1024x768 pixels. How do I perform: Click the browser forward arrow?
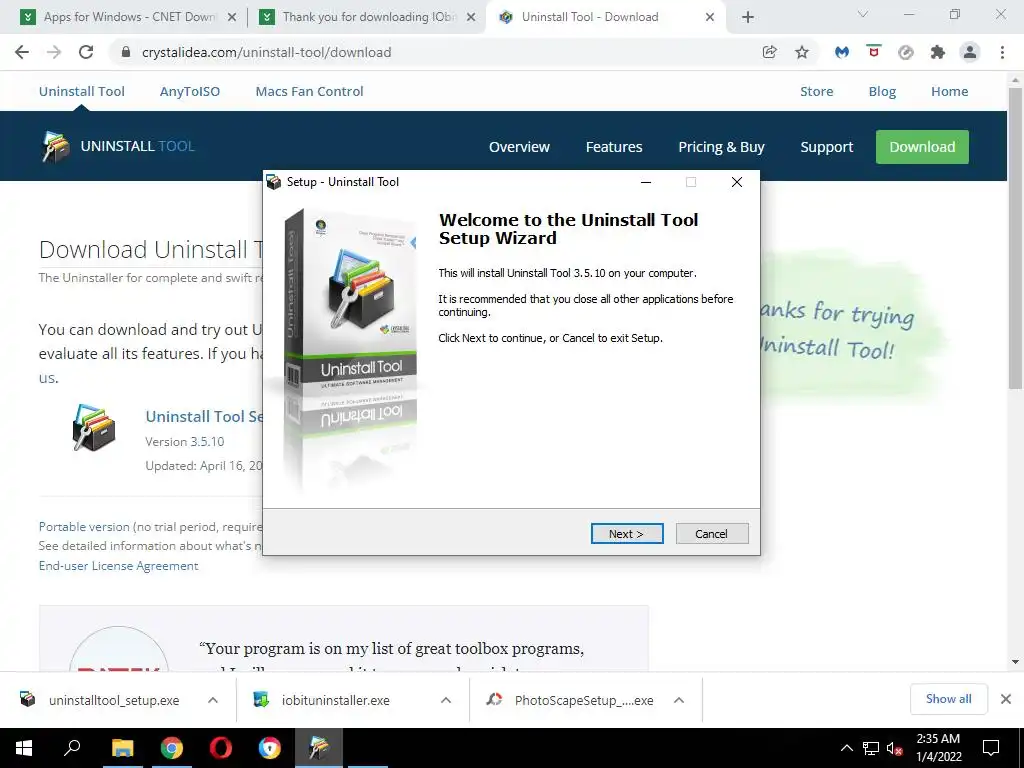(x=54, y=52)
